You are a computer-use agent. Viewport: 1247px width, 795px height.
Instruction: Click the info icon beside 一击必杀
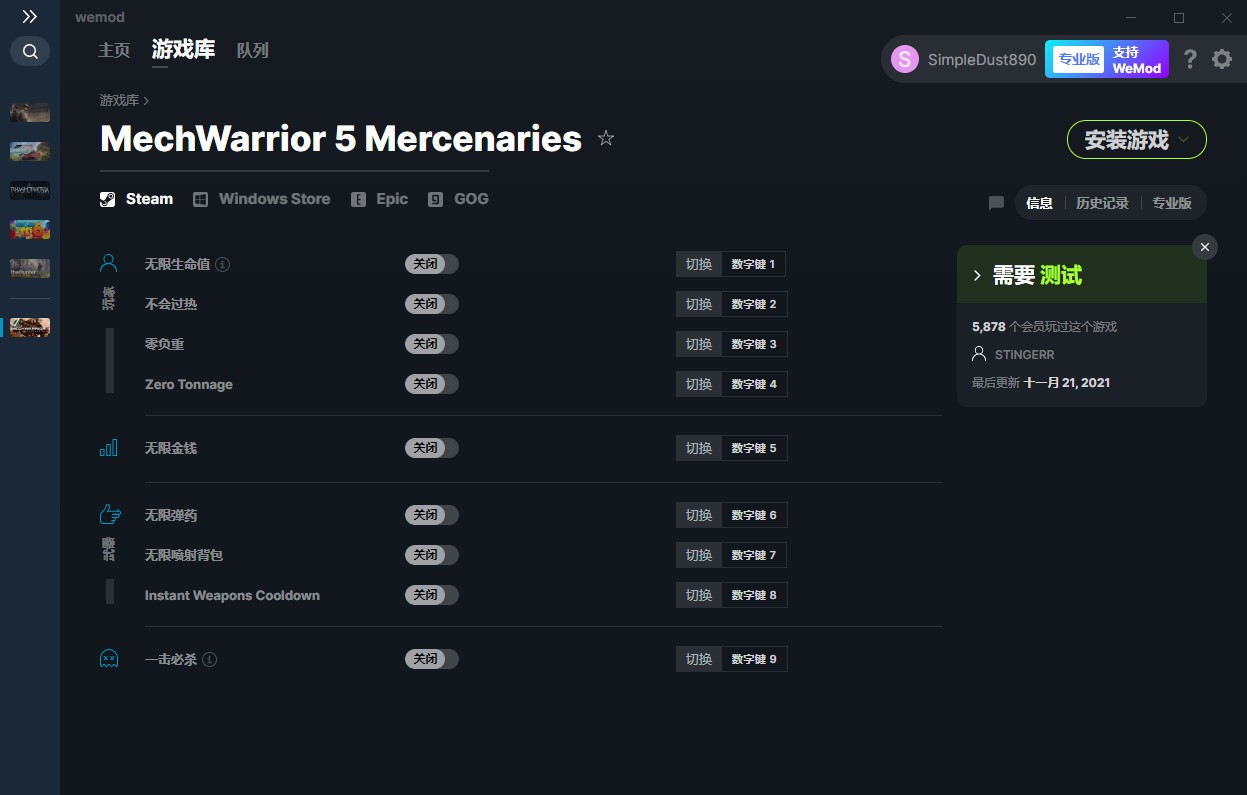[209, 660]
